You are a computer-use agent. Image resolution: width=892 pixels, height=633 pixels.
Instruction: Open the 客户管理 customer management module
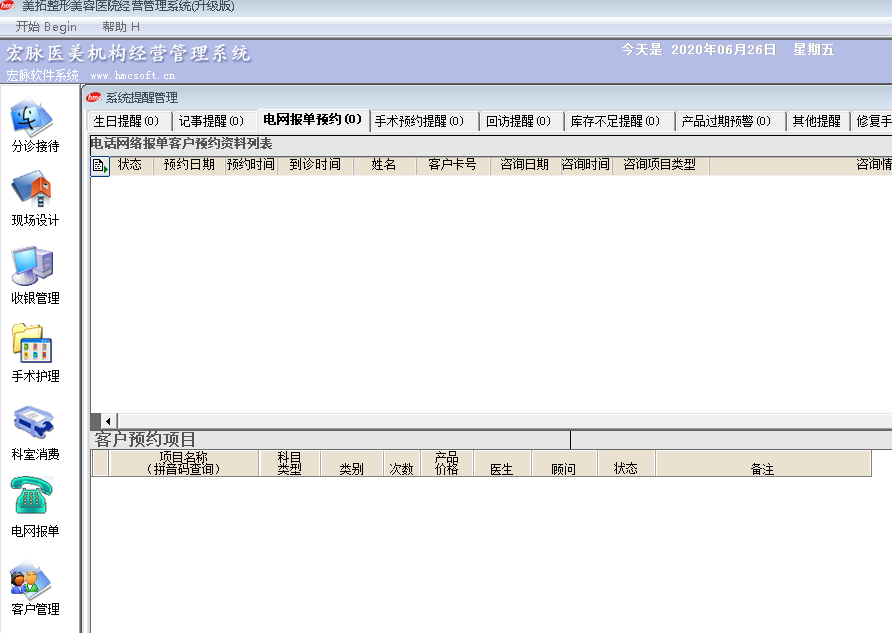point(29,580)
